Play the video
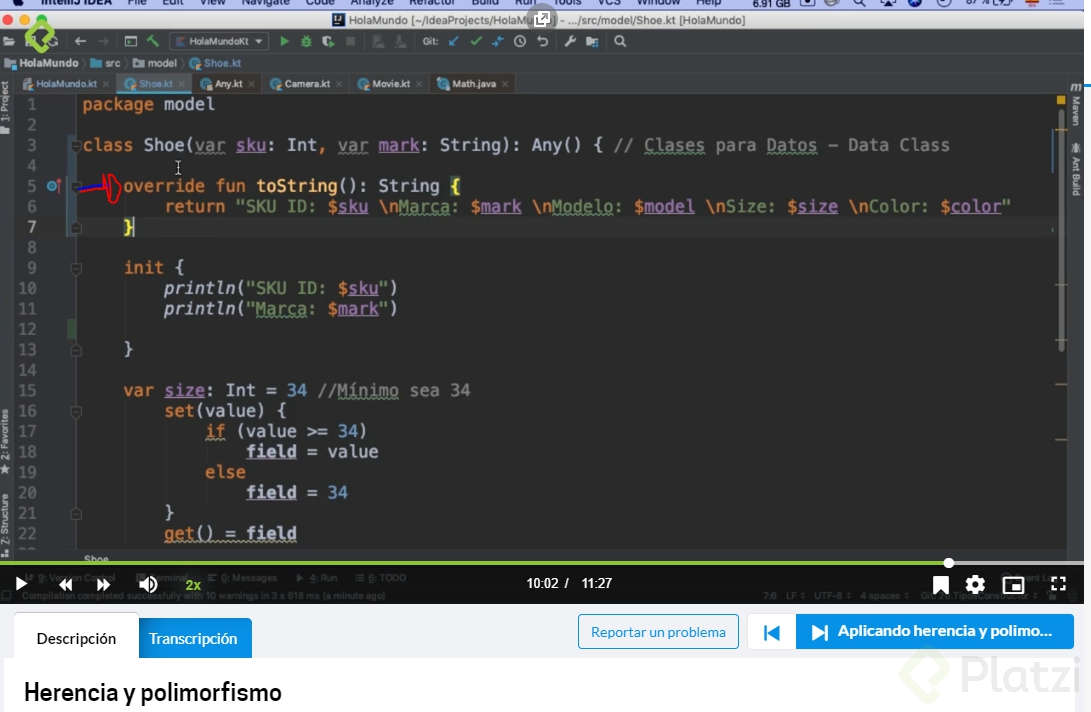 pos(21,584)
